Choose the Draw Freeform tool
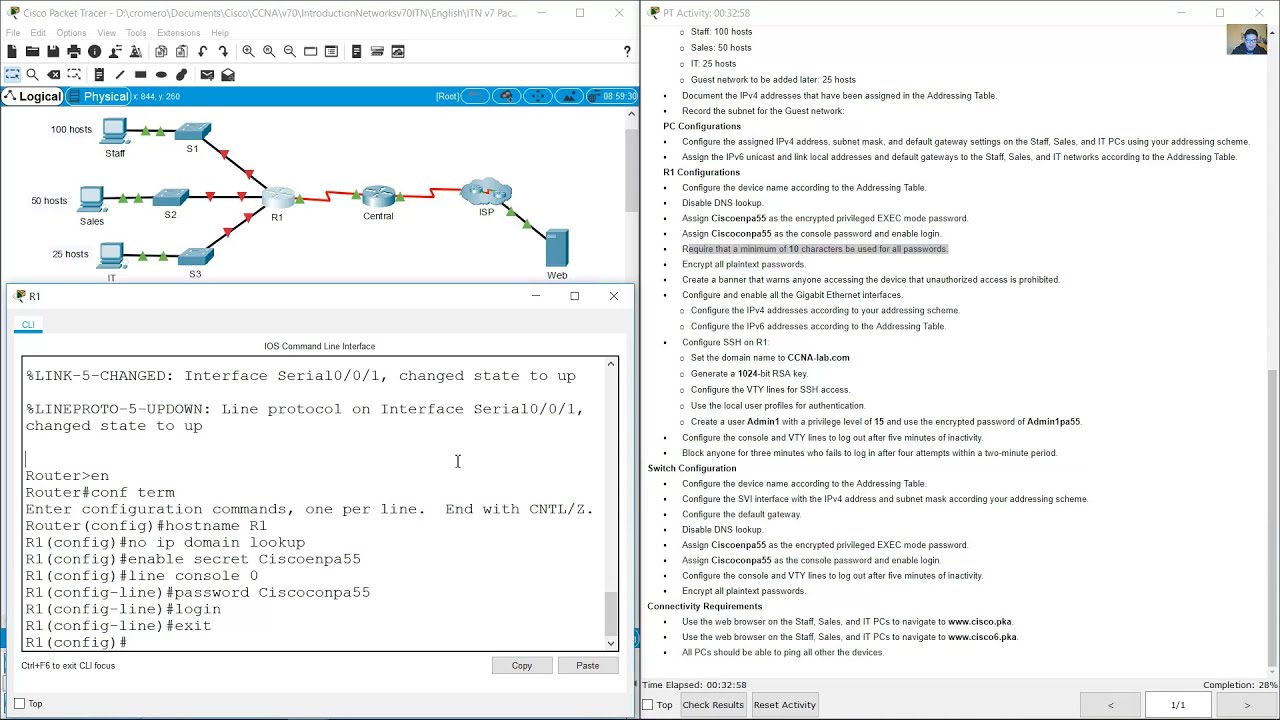The image size is (1280, 720). 181,74
